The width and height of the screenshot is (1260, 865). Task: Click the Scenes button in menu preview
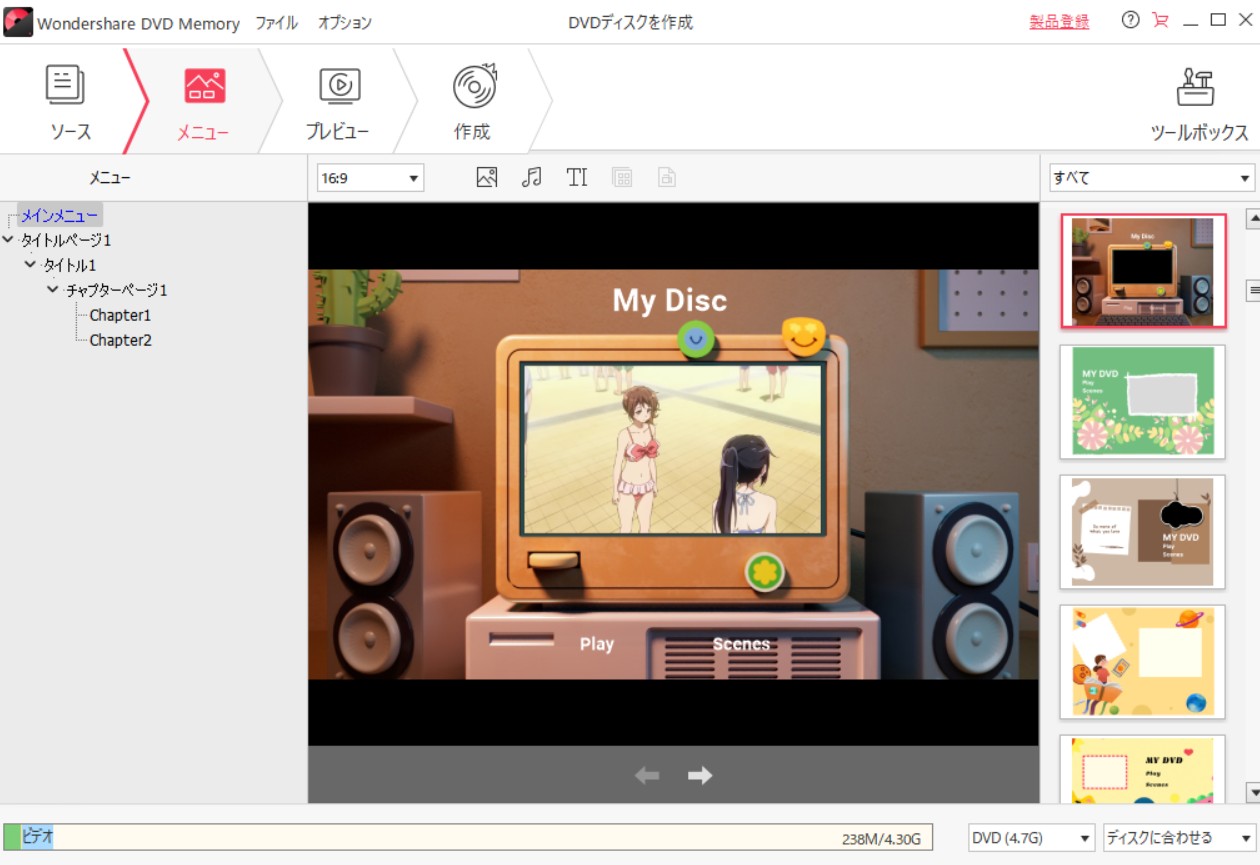(x=741, y=644)
